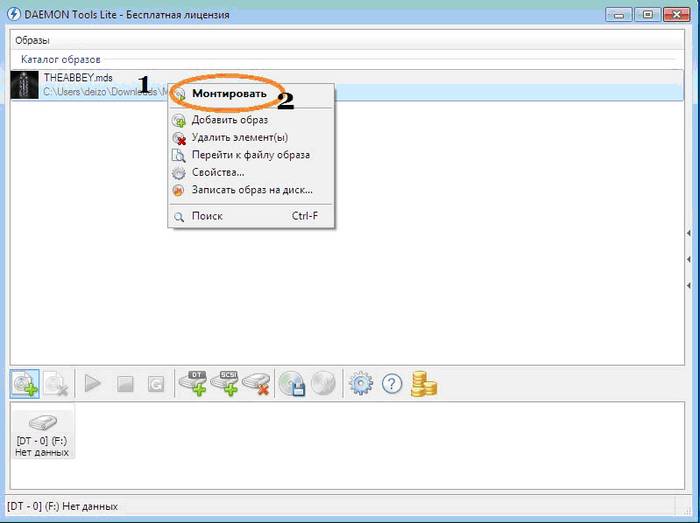Click the Каталог образов group label

[x=61, y=59]
